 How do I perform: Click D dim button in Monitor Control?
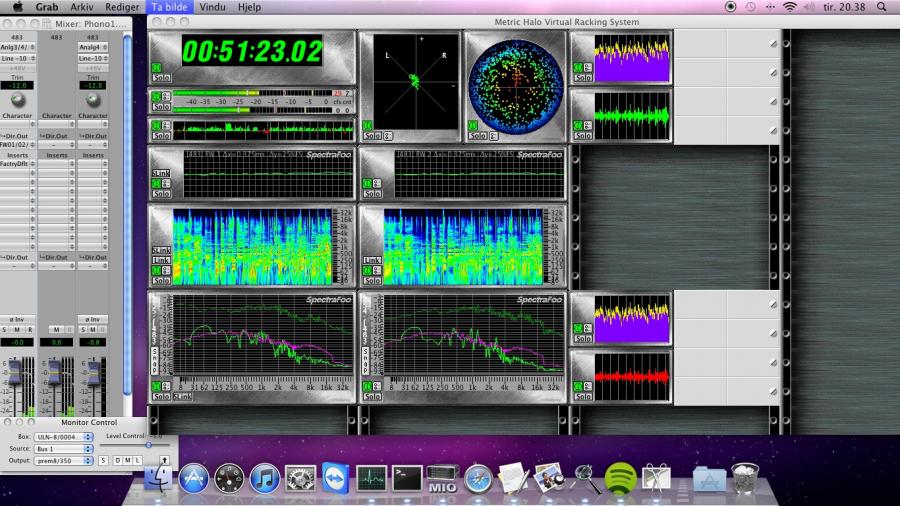(x=118, y=461)
